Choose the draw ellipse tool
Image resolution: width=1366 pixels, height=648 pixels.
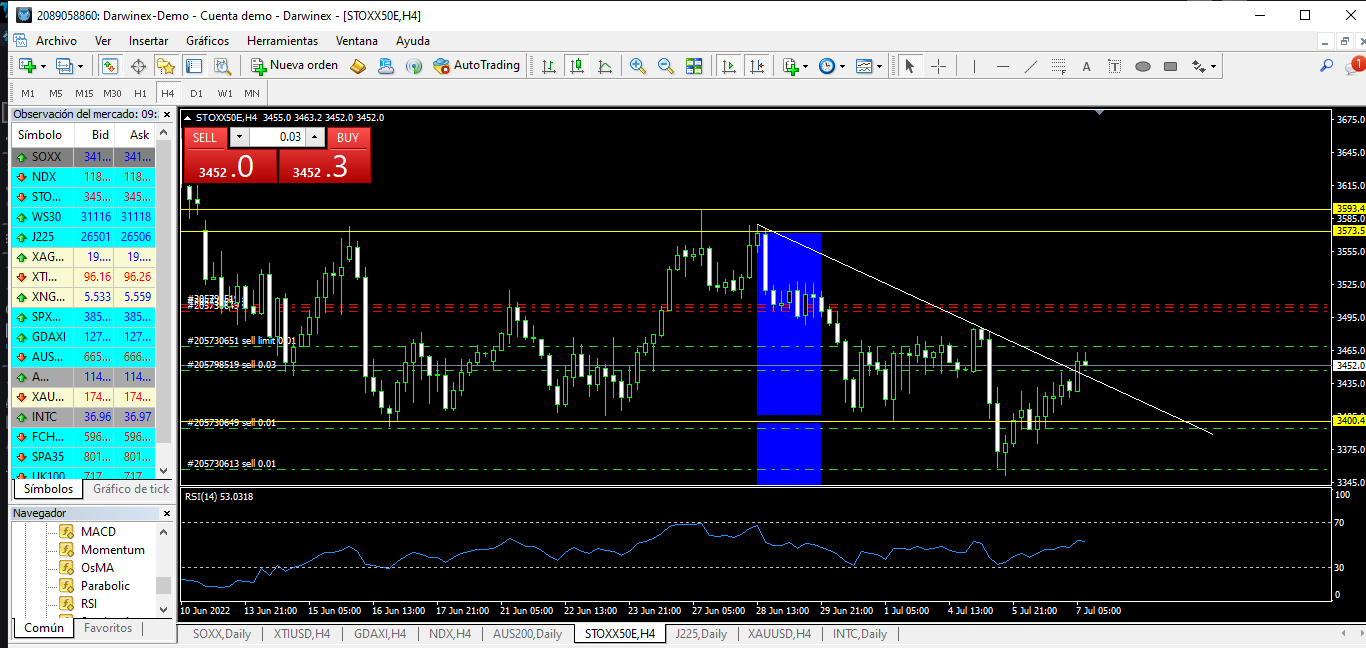(x=1143, y=66)
